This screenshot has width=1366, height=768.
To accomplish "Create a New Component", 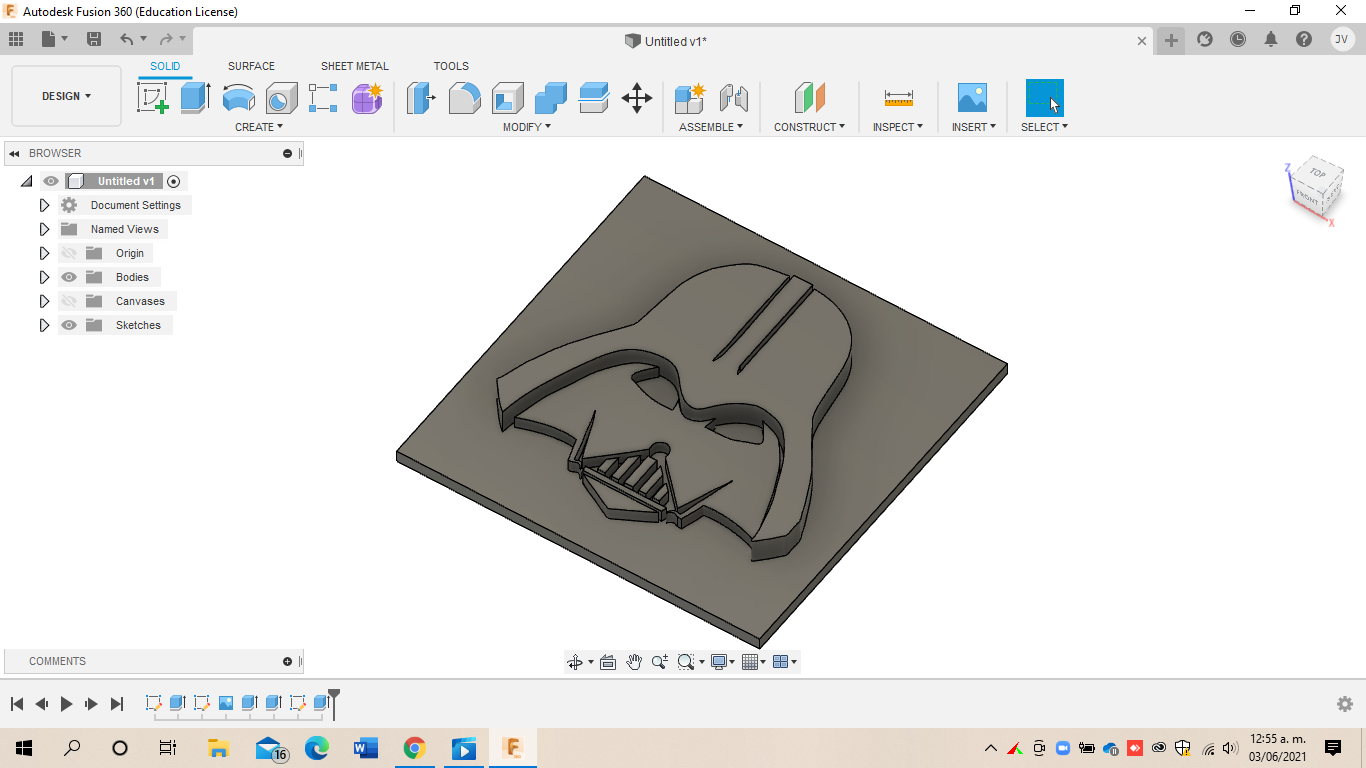I will tap(690, 98).
